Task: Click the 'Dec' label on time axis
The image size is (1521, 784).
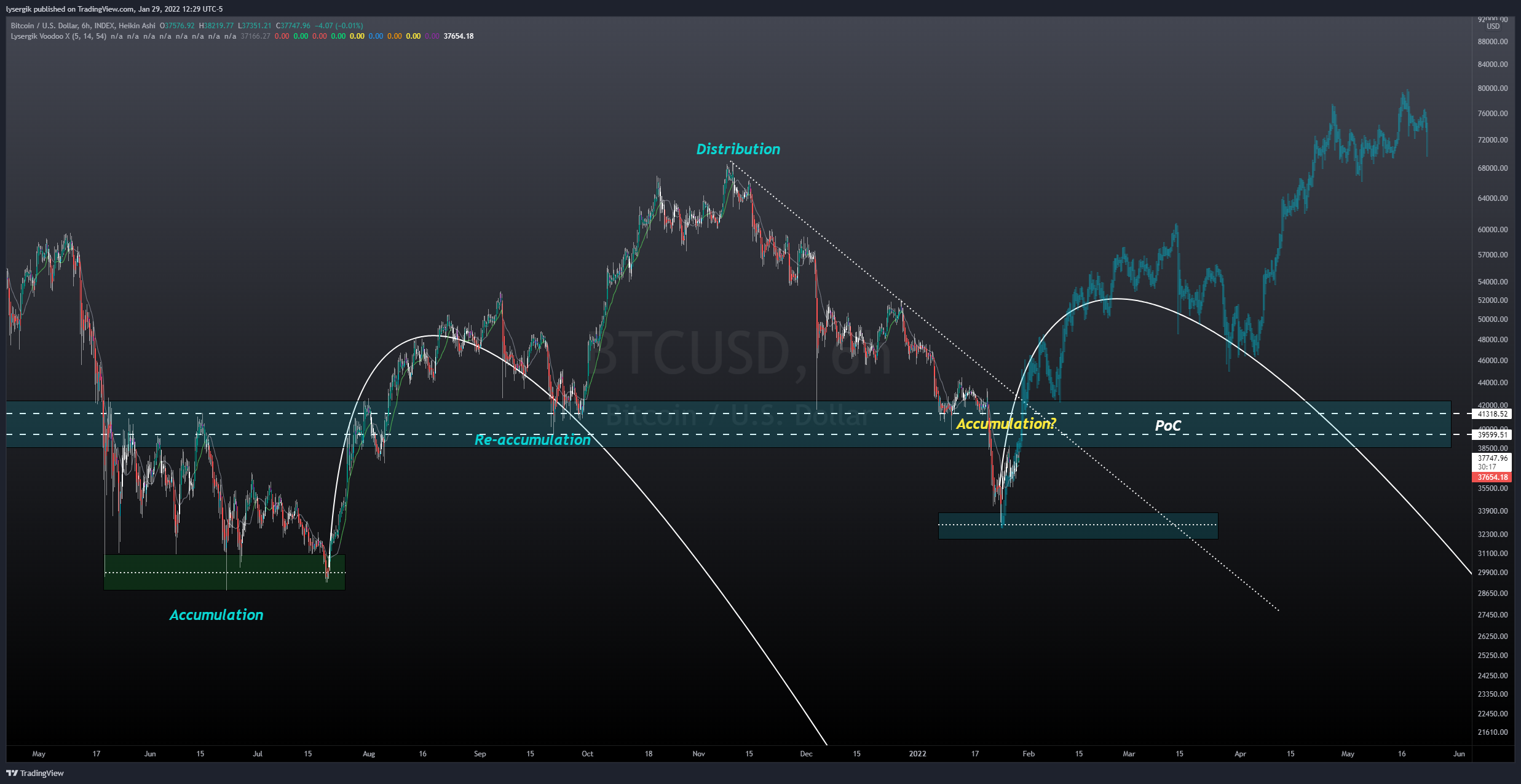Action: (807, 754)
